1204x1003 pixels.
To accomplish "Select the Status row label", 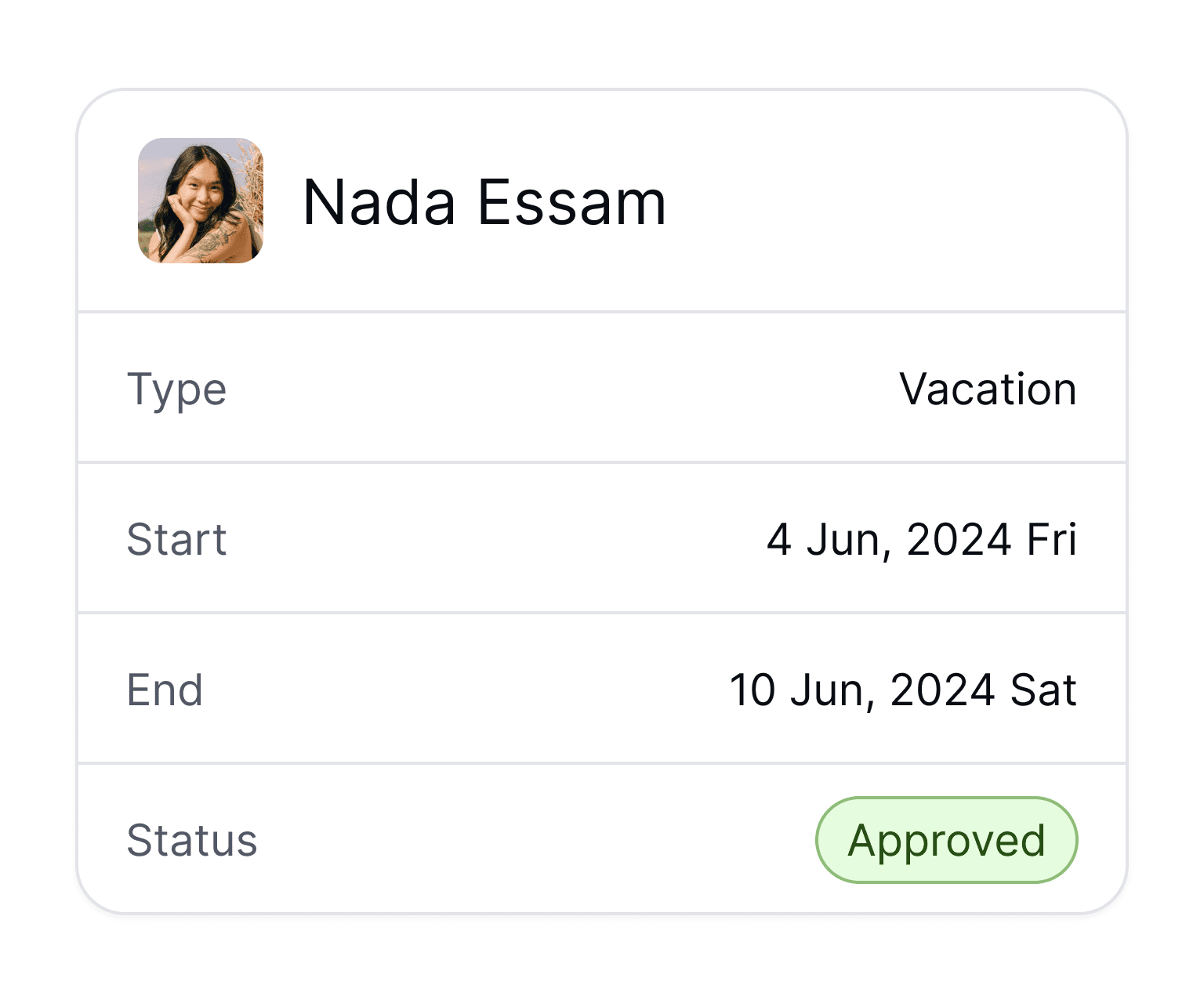I will coord(192,841).
